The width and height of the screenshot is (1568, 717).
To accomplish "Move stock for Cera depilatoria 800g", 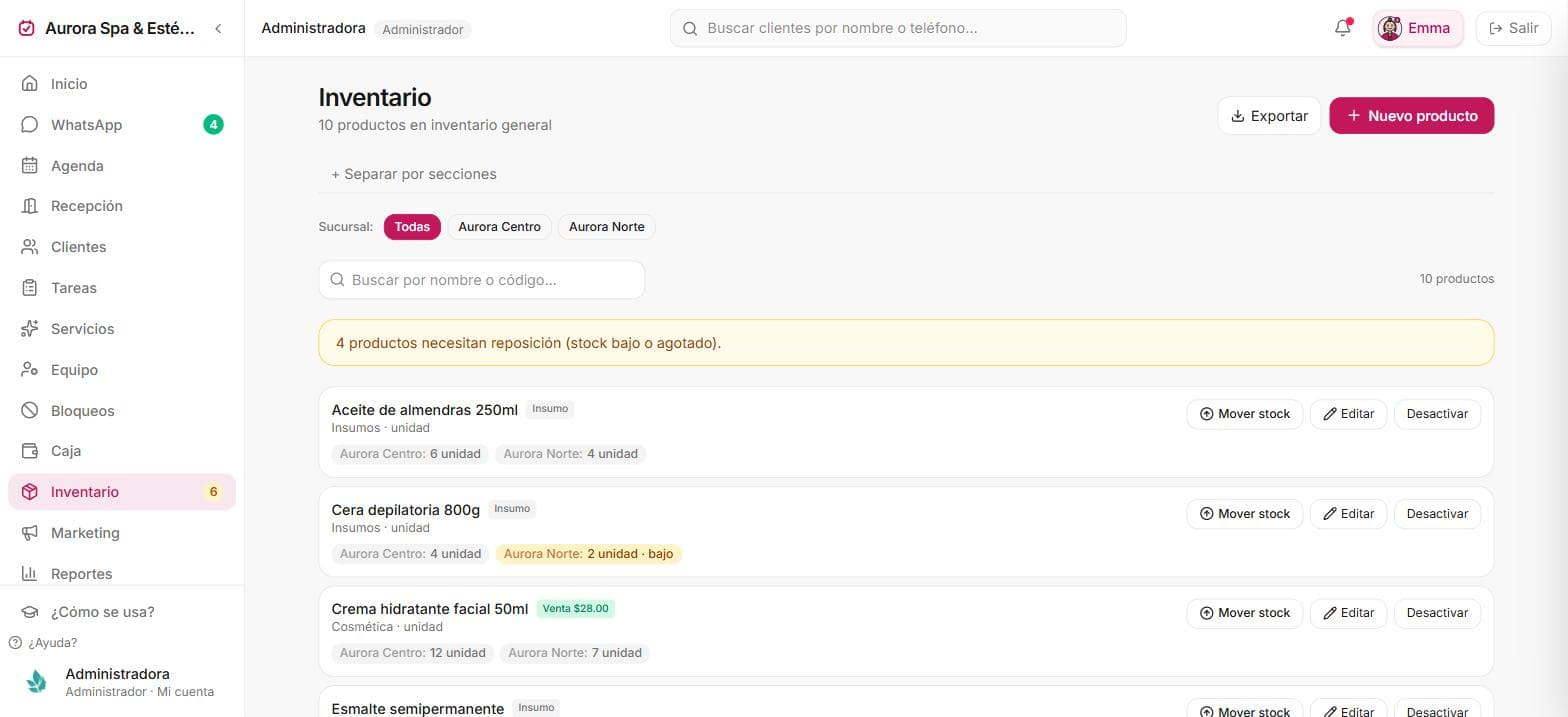I will [1245, 514].
